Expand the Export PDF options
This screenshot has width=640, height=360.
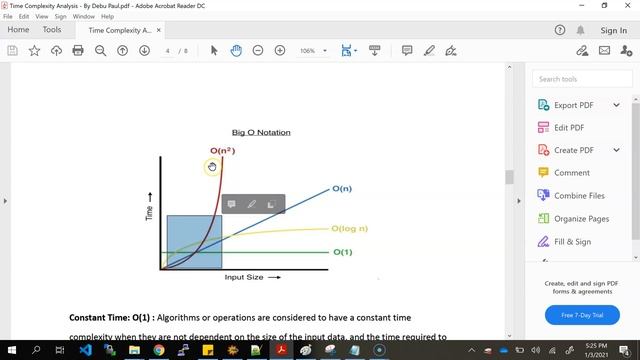[616, 105]
